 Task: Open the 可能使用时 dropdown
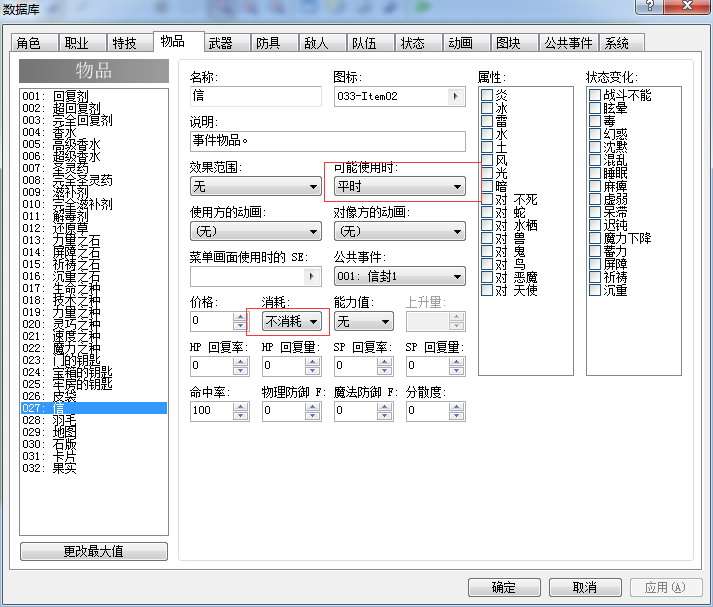click(x=400, y=187)
